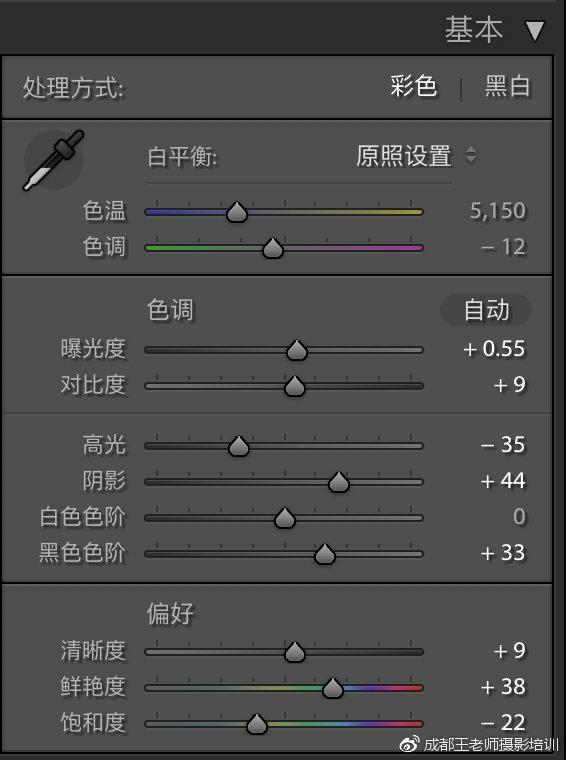The height and width of the screenshot is (760, 566).
Task: Click the color temperature value 5,150
Action: [x=498, y=211]
